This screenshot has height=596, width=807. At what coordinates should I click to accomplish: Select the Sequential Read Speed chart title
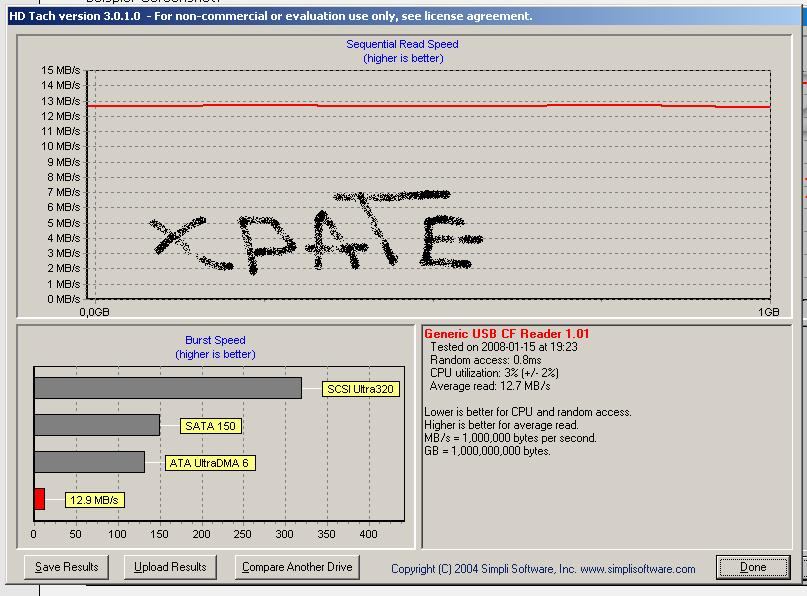tap(402, 44)
